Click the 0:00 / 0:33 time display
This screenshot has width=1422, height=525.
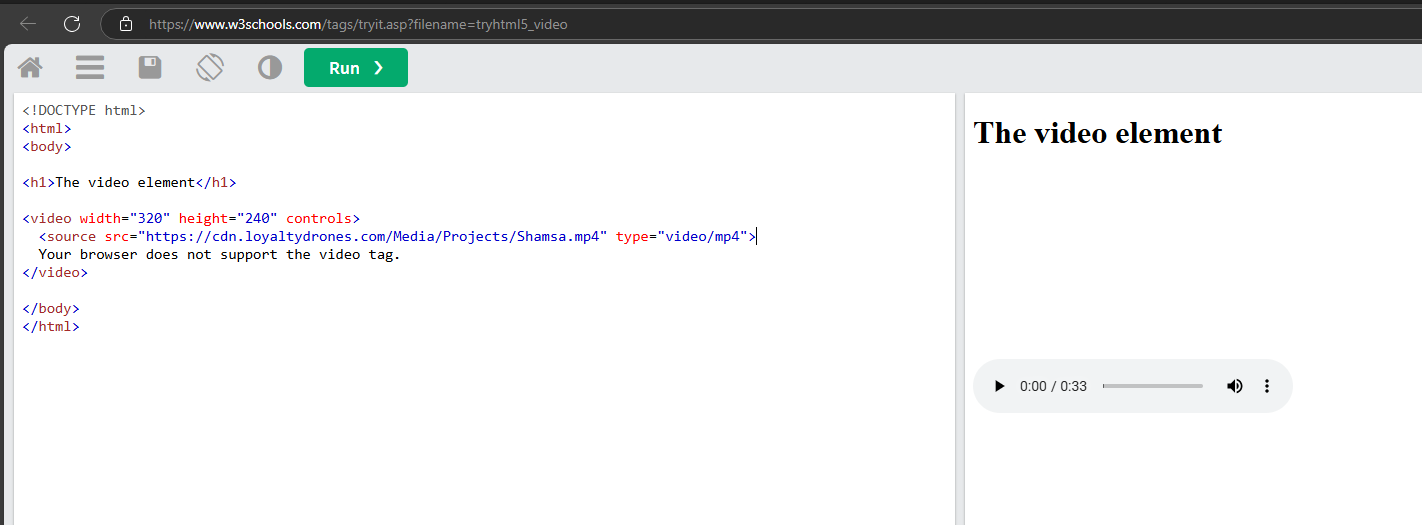(x=1053, y=386)
